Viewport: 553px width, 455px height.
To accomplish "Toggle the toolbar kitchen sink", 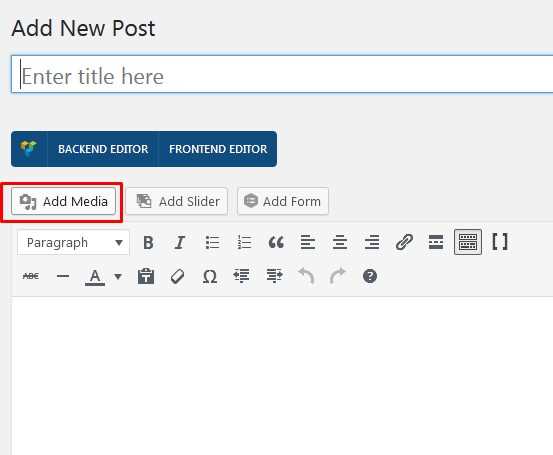I will pyautogui.click(x=468, y=242).
